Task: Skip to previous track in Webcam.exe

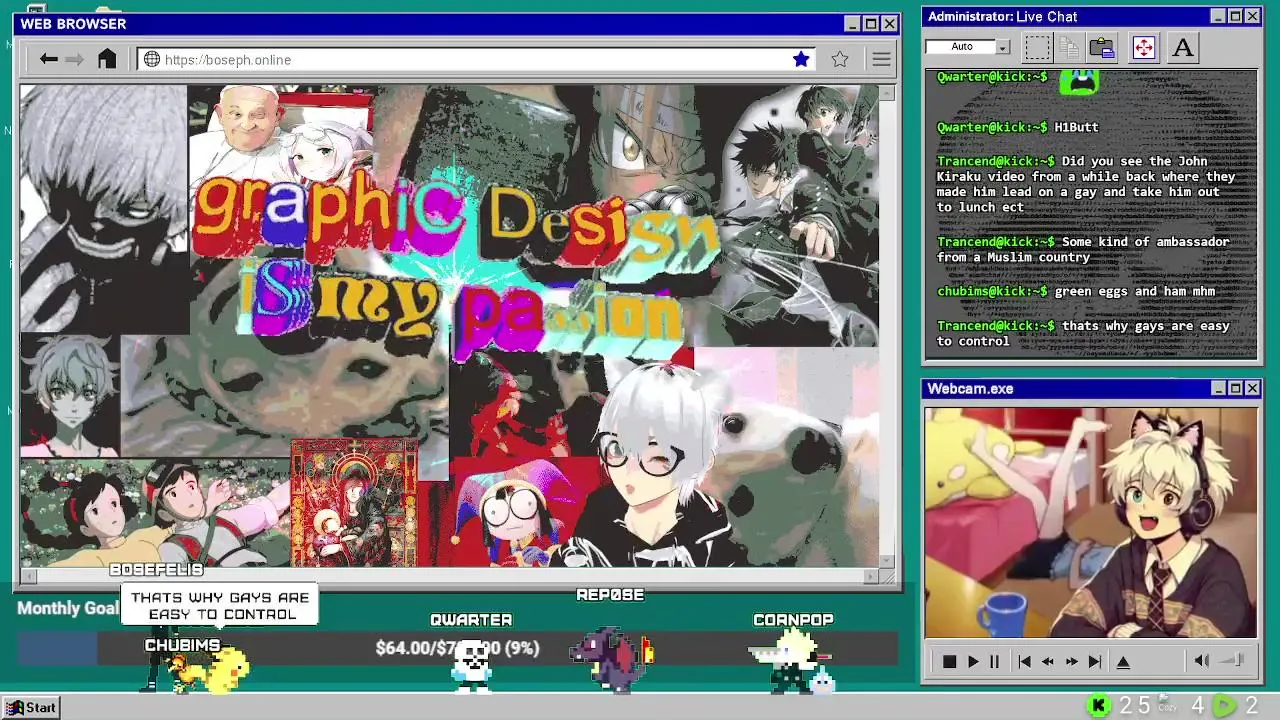Action: pos(1024,661)
